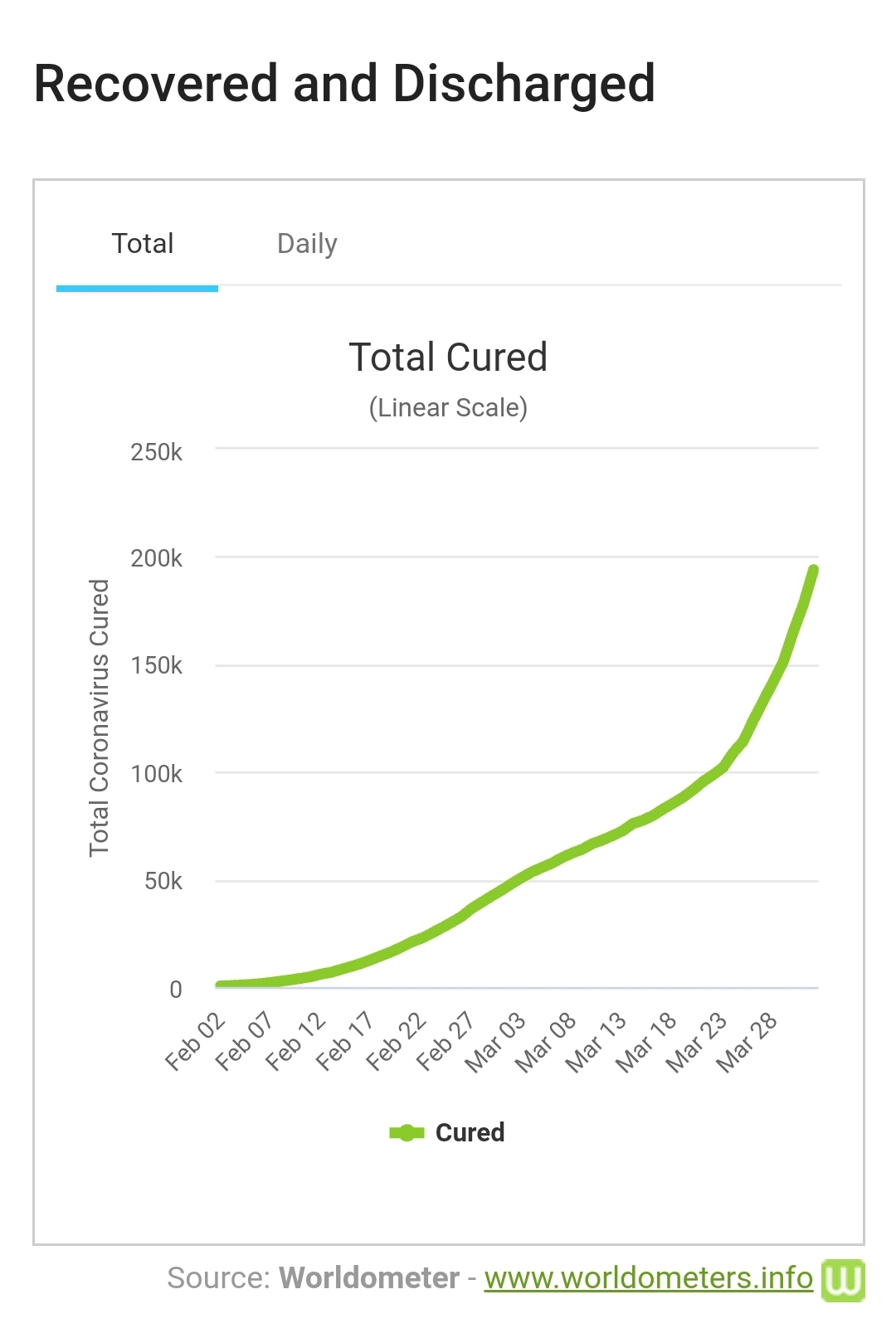This screenshot has height=1338, width=896.
Task: Switch to the Total tab
Action: click(x=142, y=244)
